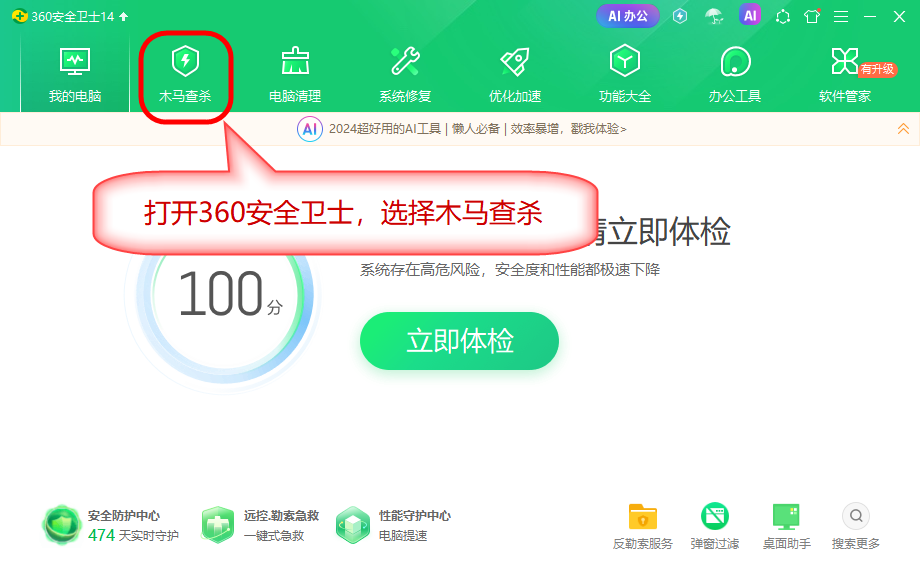This screenshot has width=920, height=580.
Task: Open the skin (shirt) icon
Action: 812,16
